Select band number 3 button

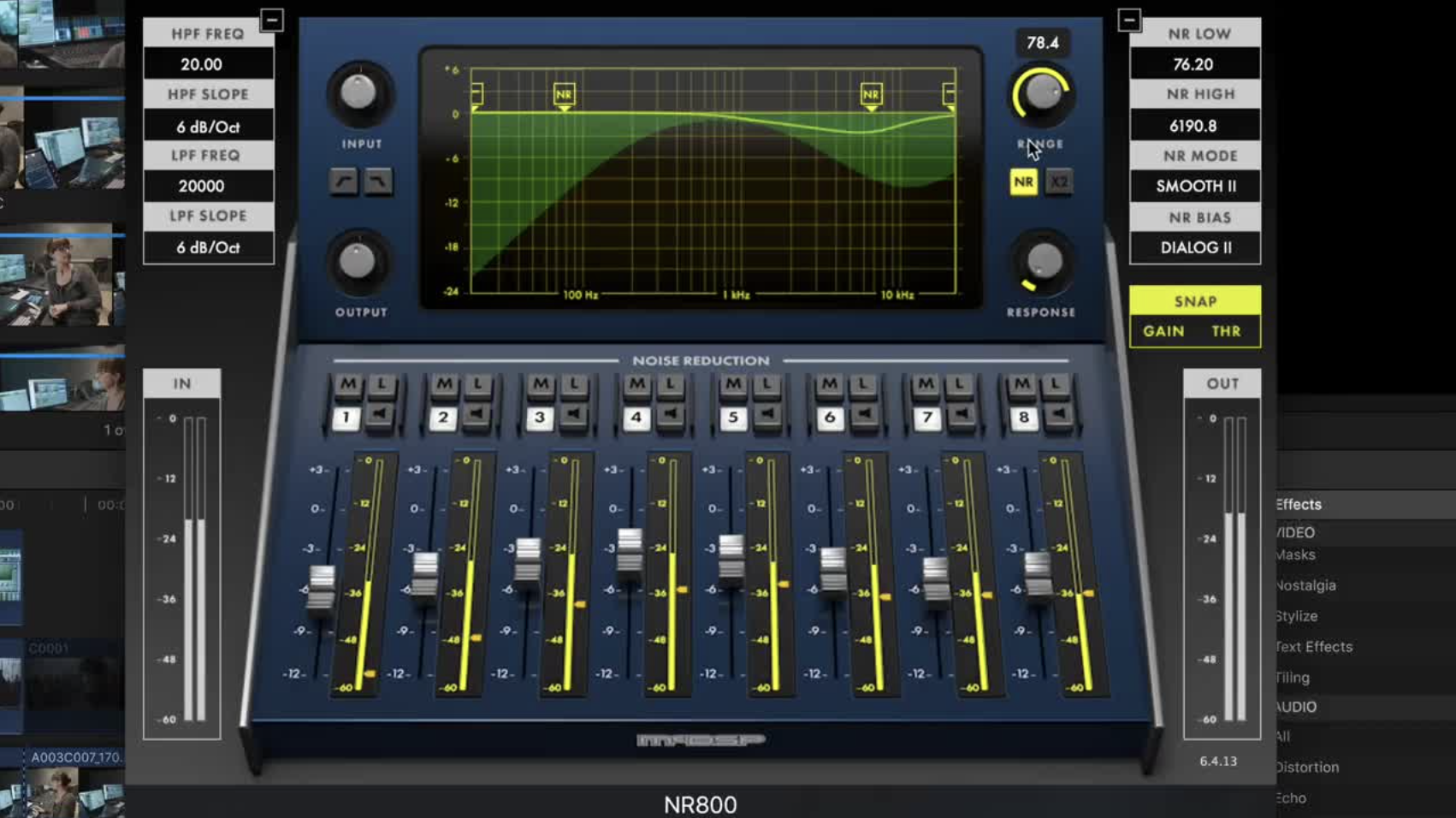pyautogui.click(x=540, y=418)
